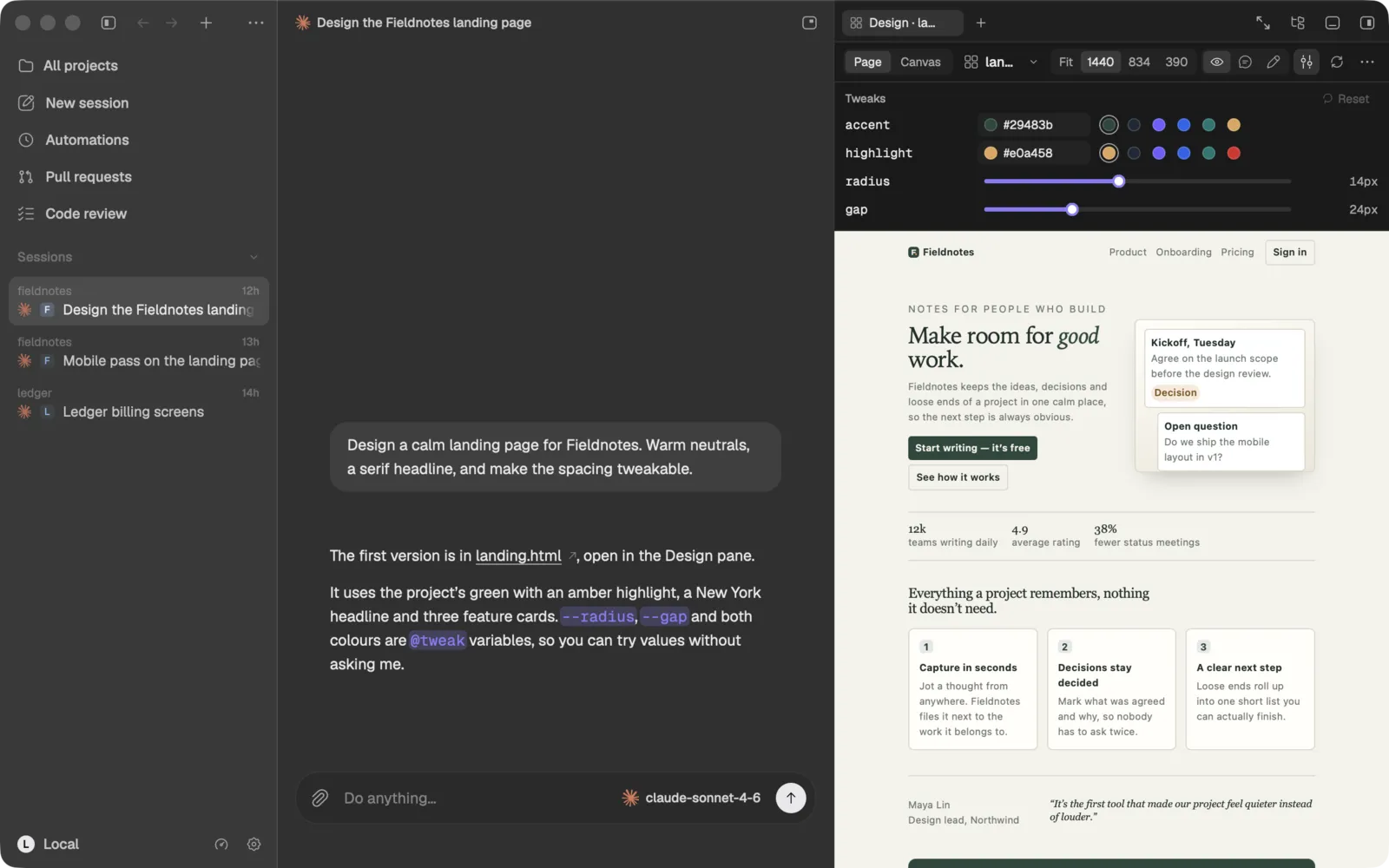Toggle the left sidebar panel icon
Screen dimensions: 1389x868
point(109,23)
